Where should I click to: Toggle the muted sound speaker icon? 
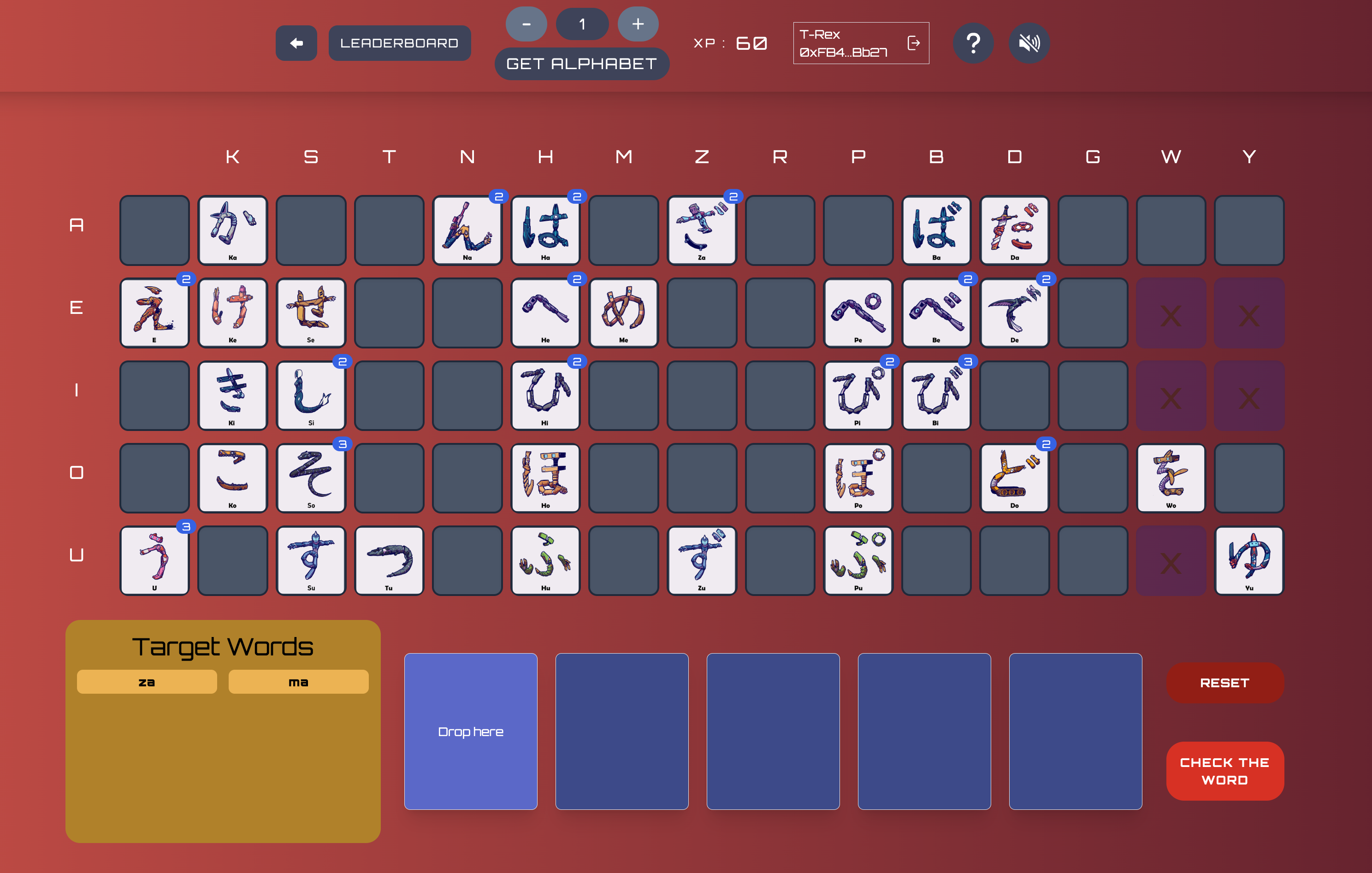pyautogui.click(x=1029, y=43)
